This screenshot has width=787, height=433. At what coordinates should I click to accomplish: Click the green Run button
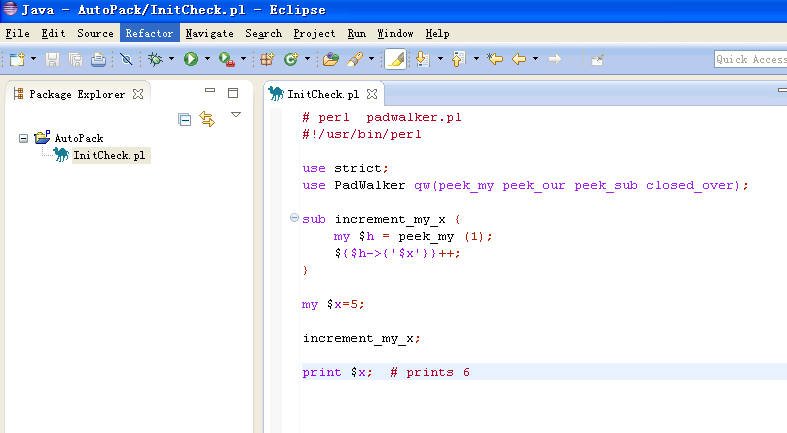[x=191, y=60]
